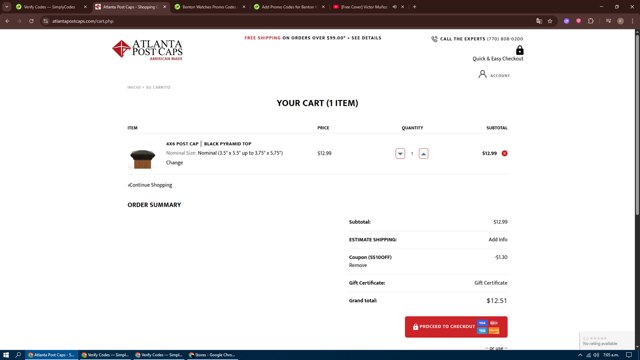Show hidden system tray icons chevron
The width and height of the screenshot is (640, 360).
(580, 355)
